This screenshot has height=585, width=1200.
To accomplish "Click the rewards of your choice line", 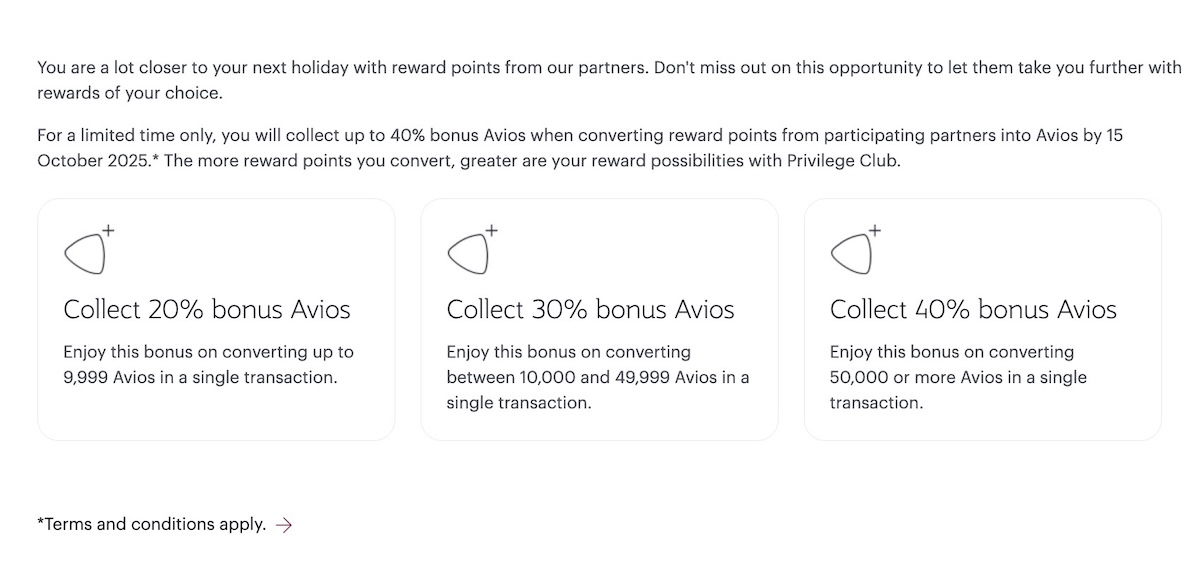I will [129, 93].
